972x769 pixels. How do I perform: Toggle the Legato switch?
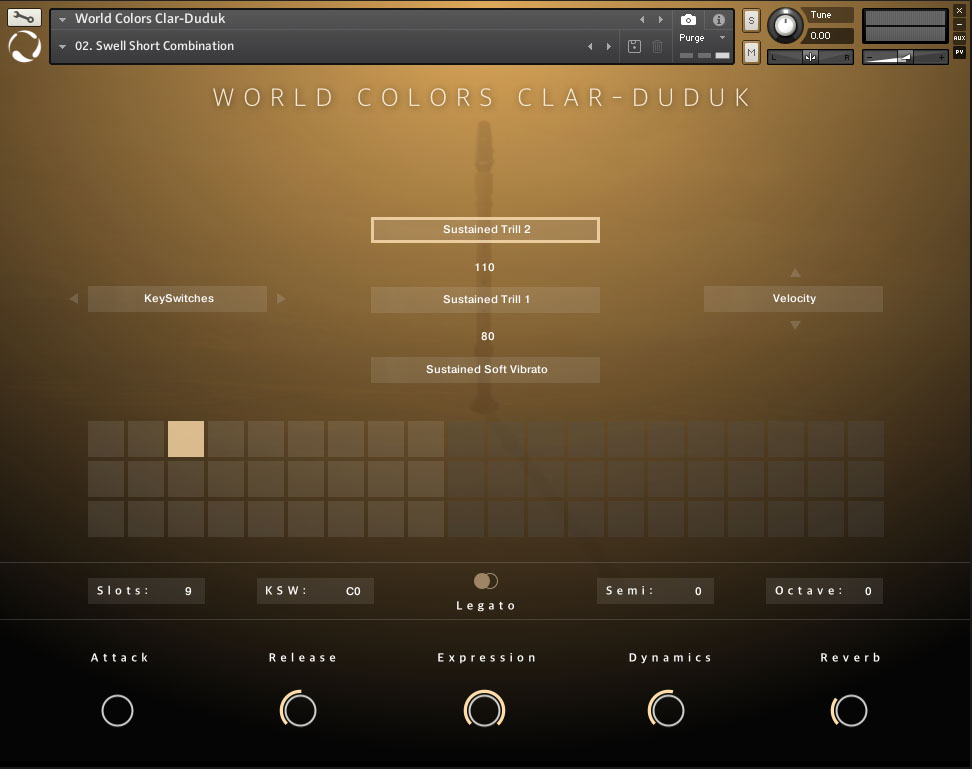(x=486, y=581)
